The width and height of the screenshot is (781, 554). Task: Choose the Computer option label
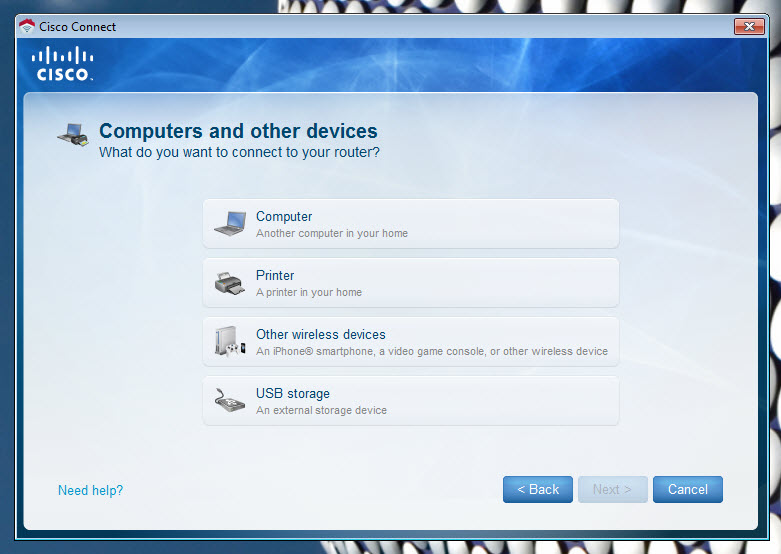point(284,217)
